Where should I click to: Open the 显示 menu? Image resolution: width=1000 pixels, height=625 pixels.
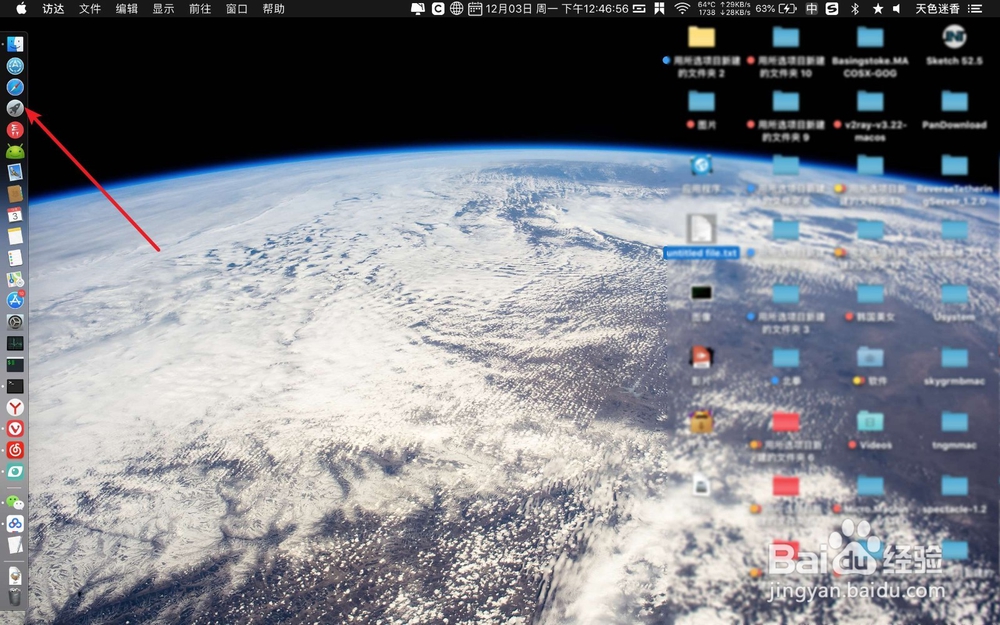[x=163, y=9]
